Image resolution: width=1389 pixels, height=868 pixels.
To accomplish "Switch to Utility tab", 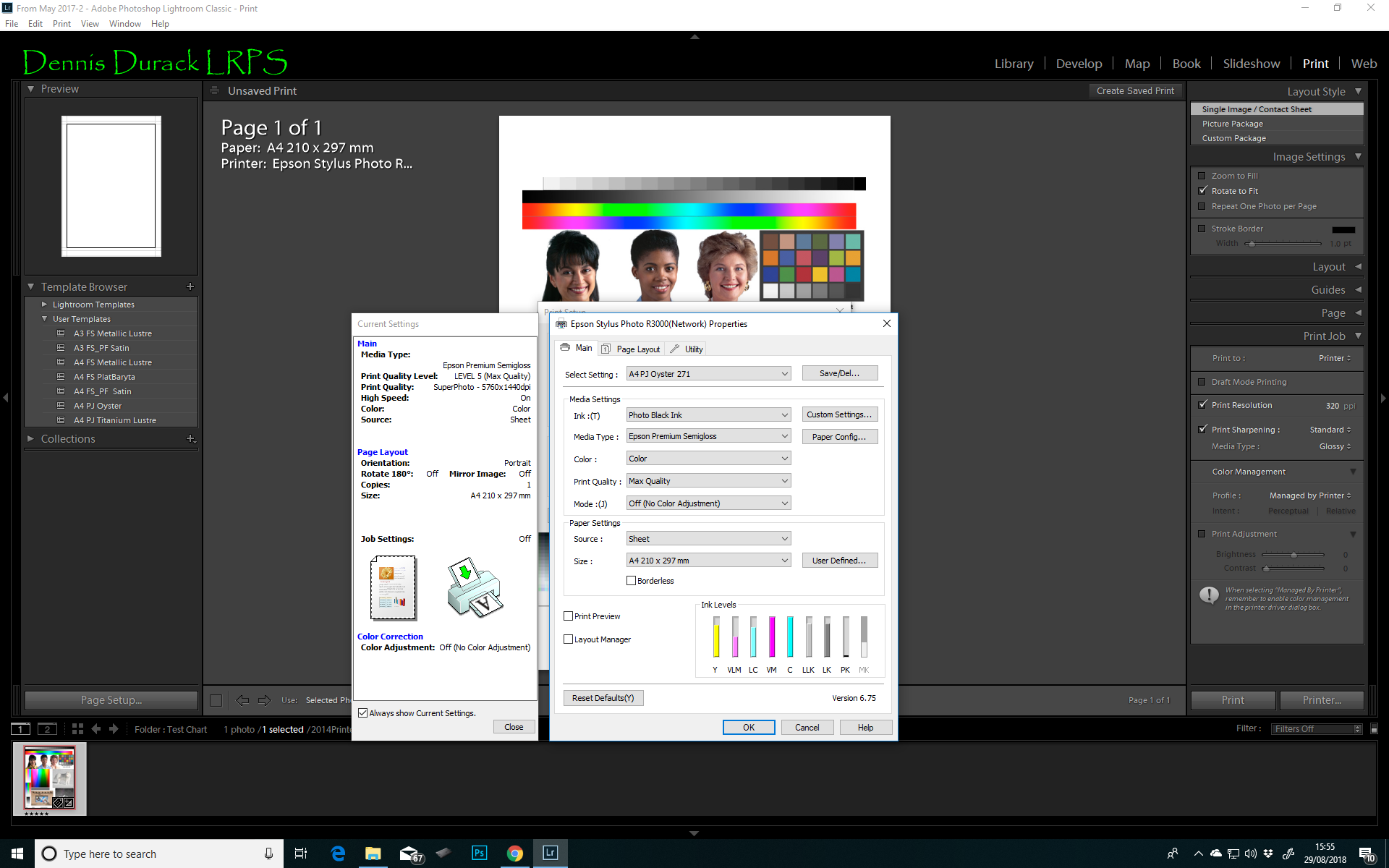I will (x=687, y=349).
